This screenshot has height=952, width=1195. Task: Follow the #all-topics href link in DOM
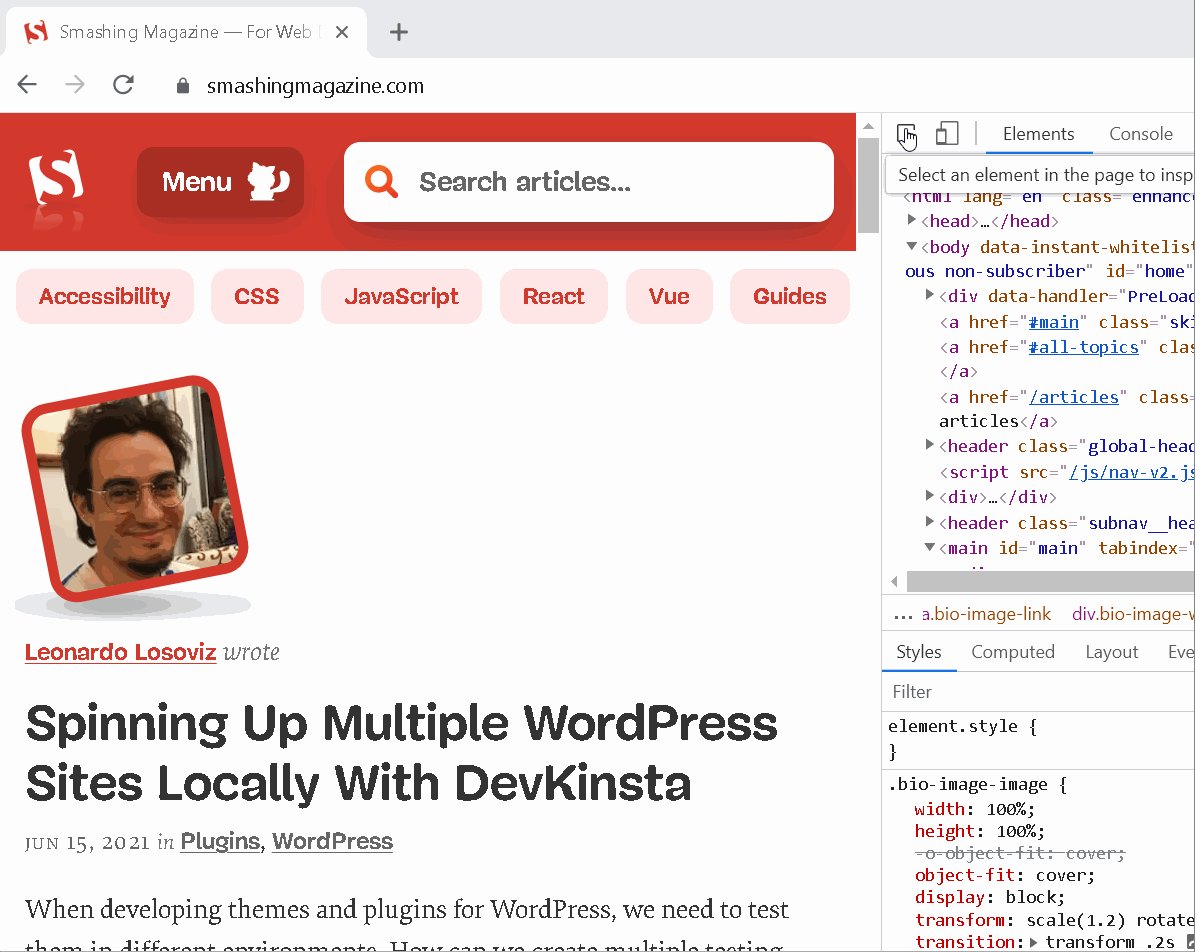pyautogui.click(x=1084, y=348)
